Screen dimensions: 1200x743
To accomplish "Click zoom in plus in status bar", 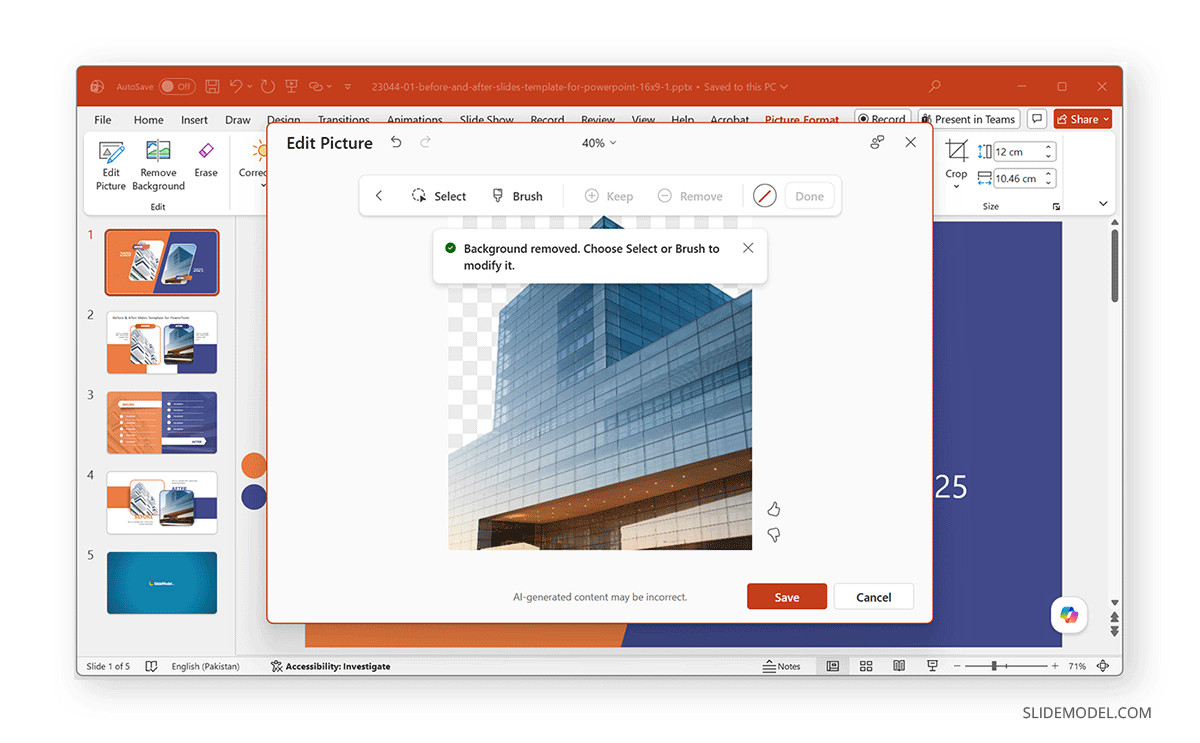I will pos(1056,666).
